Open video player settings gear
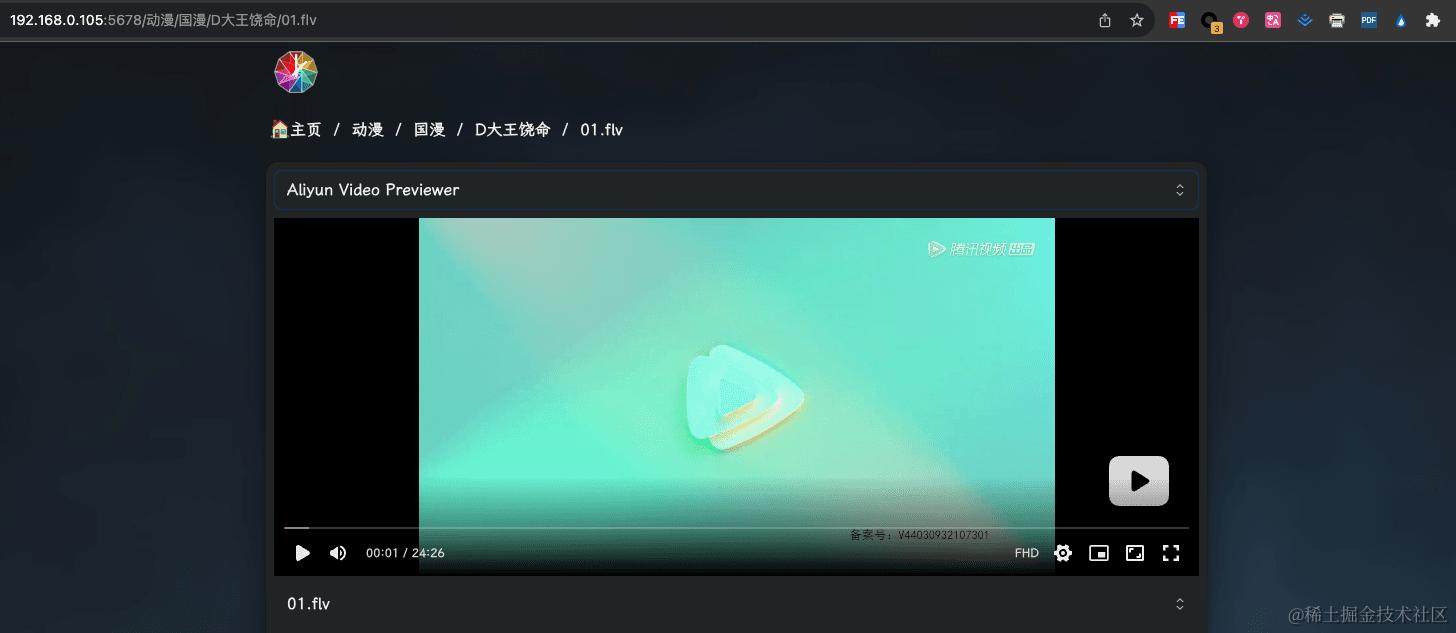 pos(1063,553)
